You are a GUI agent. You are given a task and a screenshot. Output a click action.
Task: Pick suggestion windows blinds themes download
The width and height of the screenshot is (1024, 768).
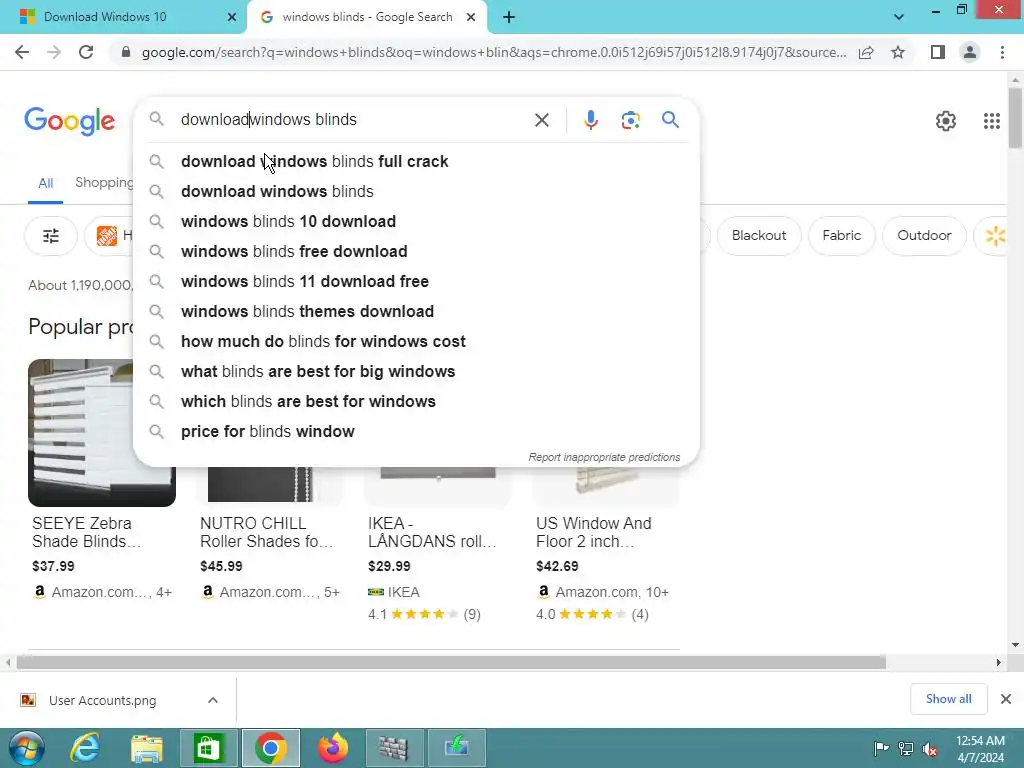416,312
